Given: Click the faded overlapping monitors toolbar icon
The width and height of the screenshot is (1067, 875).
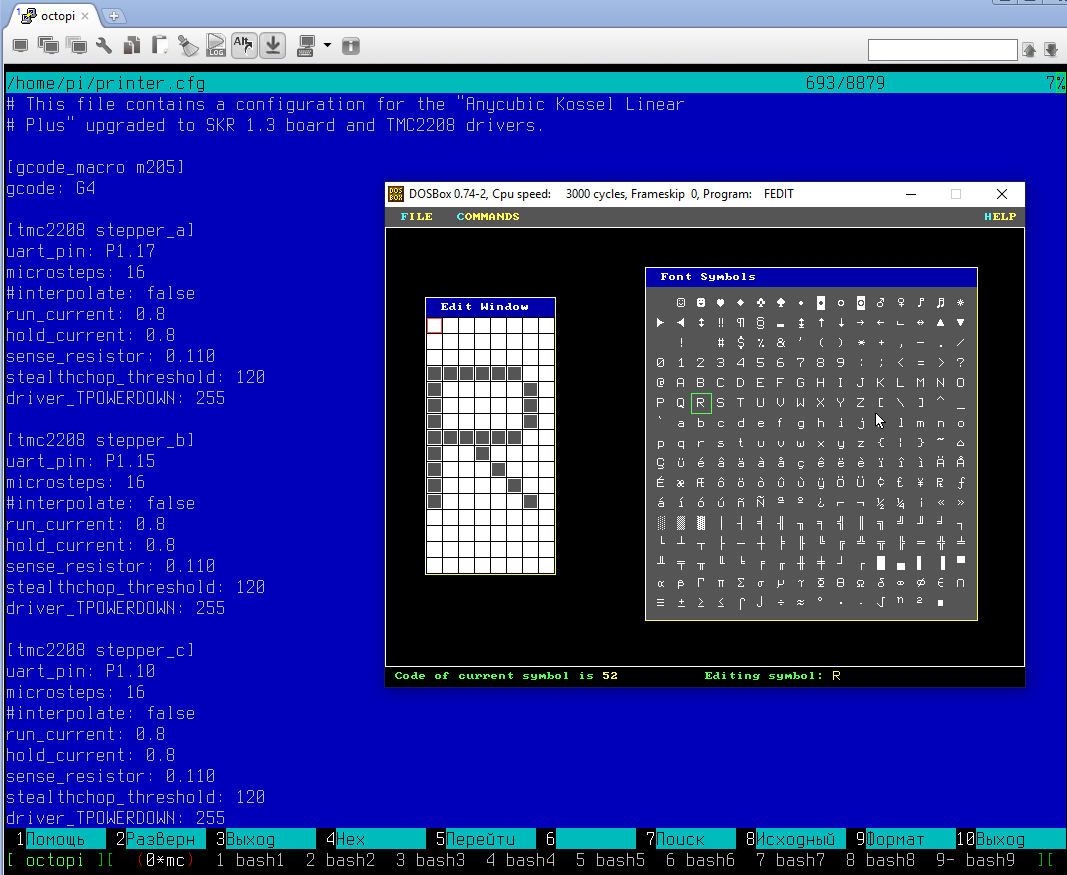Looking at the screenshot, I should [77, 46].
